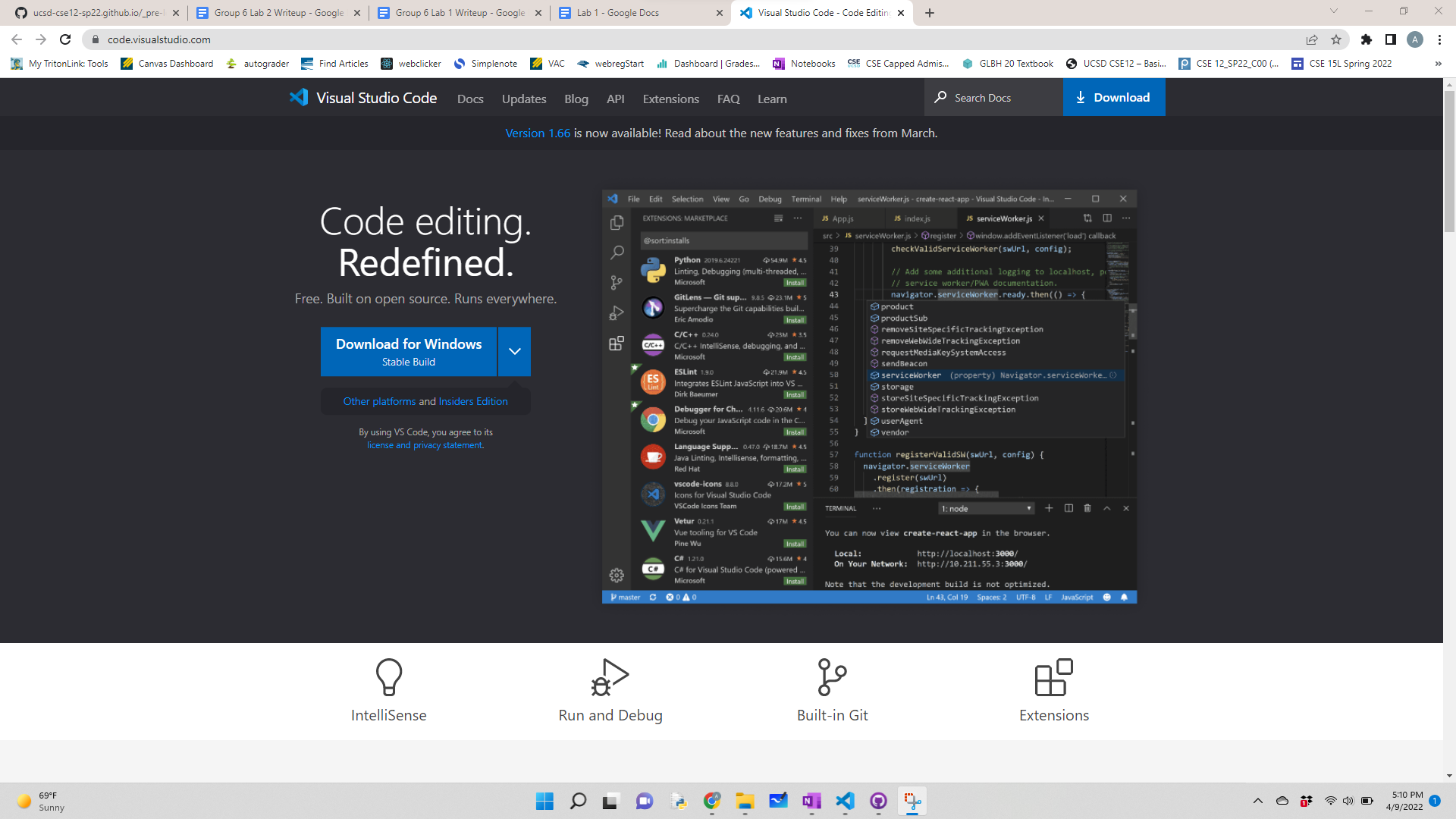The image size is (1456, 819).
Task: Open Insiders Edition link
Action: pyautogui.click(x=473, y=401)
